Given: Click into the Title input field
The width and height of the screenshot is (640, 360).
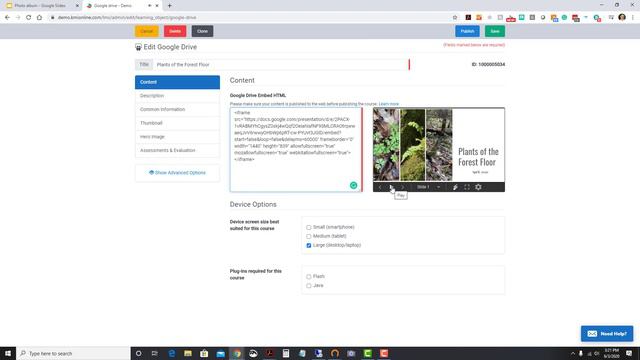Looking at the screenshot, I should pos(280,64).
